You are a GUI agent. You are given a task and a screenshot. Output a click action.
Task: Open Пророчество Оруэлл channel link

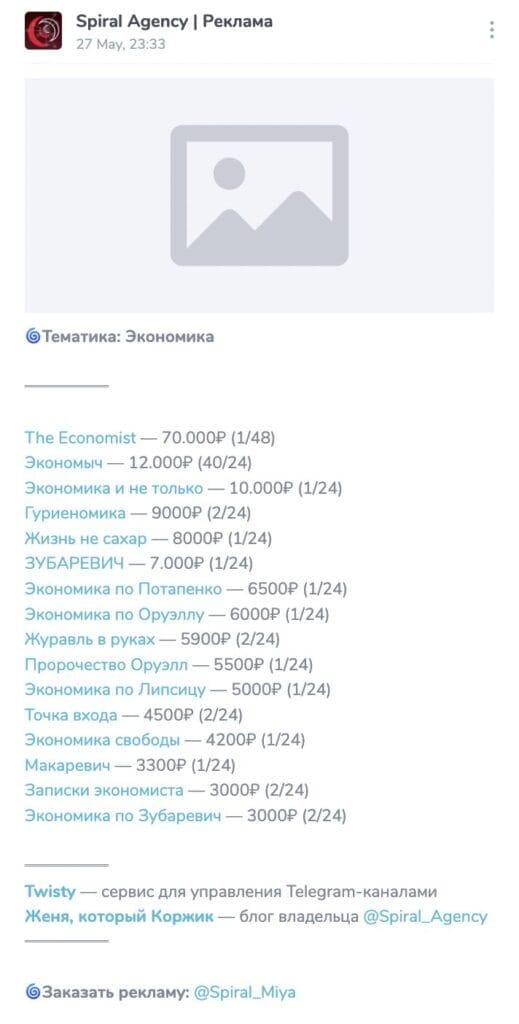[x=106, y=665]
